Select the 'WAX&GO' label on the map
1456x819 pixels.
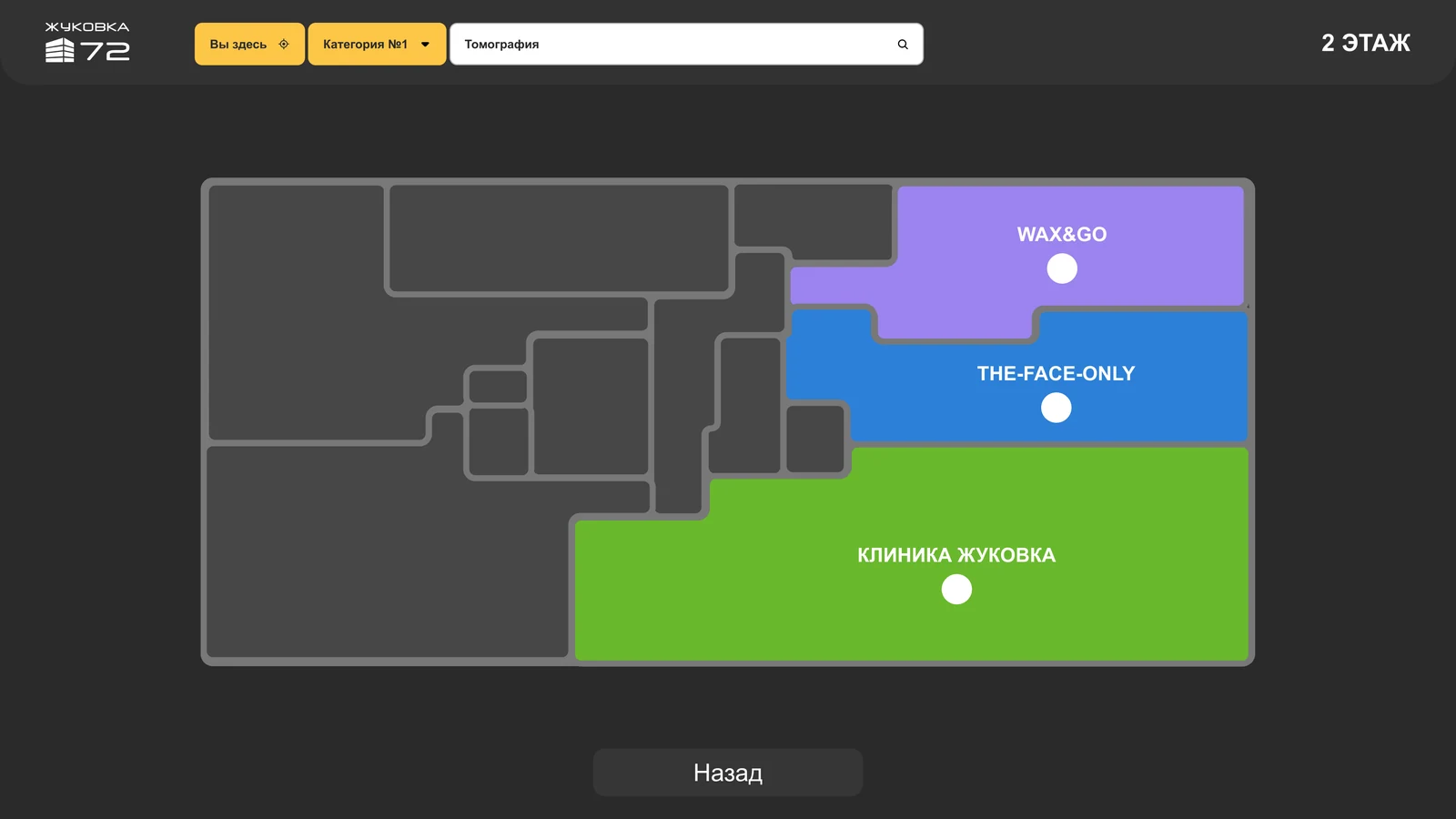tap(1062, 234)
